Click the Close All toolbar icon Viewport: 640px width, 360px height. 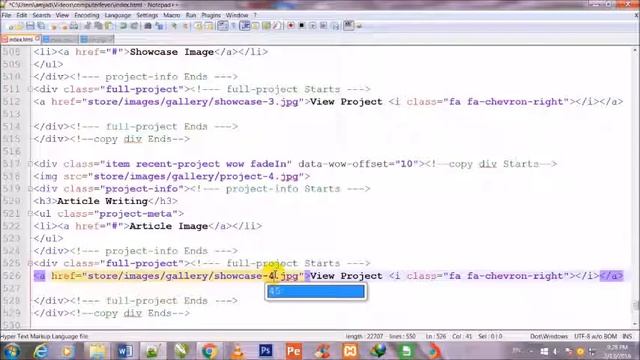point(64,26)
